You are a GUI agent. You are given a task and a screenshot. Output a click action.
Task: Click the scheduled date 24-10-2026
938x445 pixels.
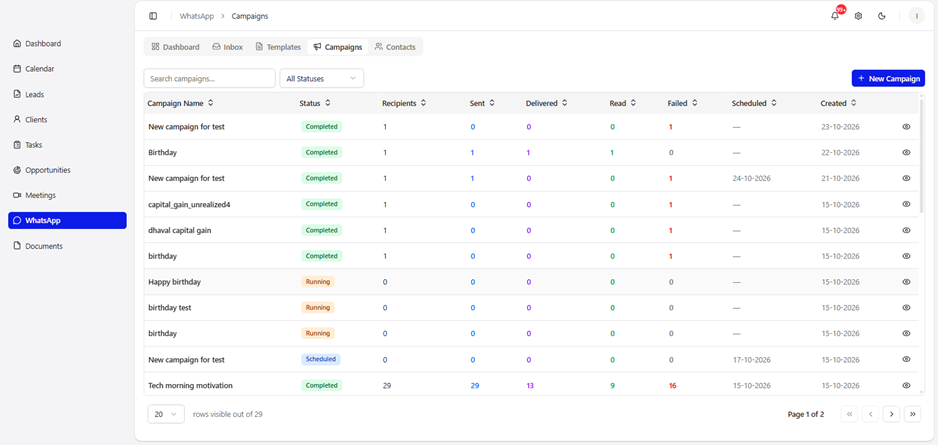click(751, 178)
